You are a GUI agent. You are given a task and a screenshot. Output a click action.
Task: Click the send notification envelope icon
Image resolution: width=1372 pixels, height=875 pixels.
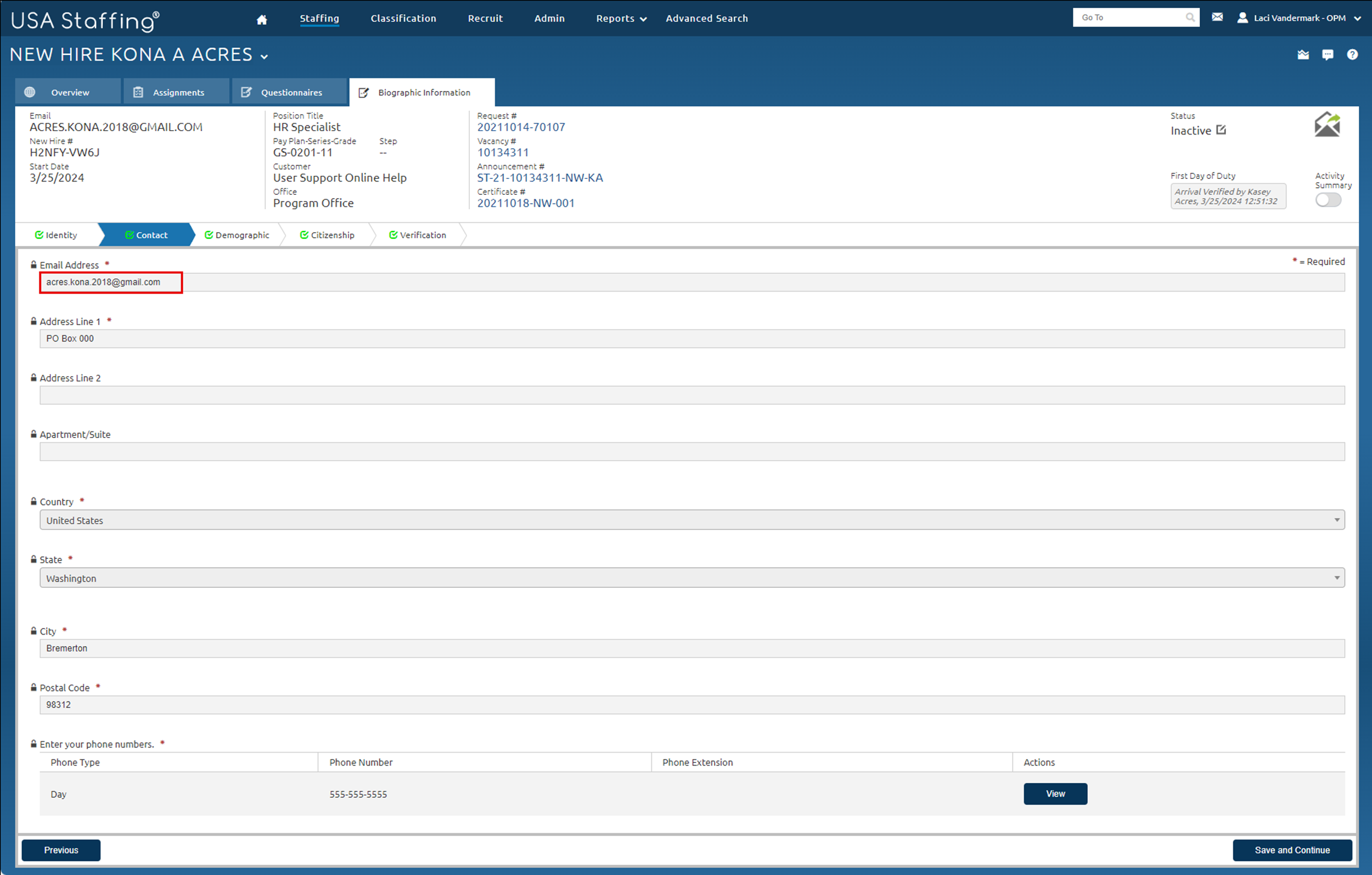pyautogui.click(x=1327, y=124)
